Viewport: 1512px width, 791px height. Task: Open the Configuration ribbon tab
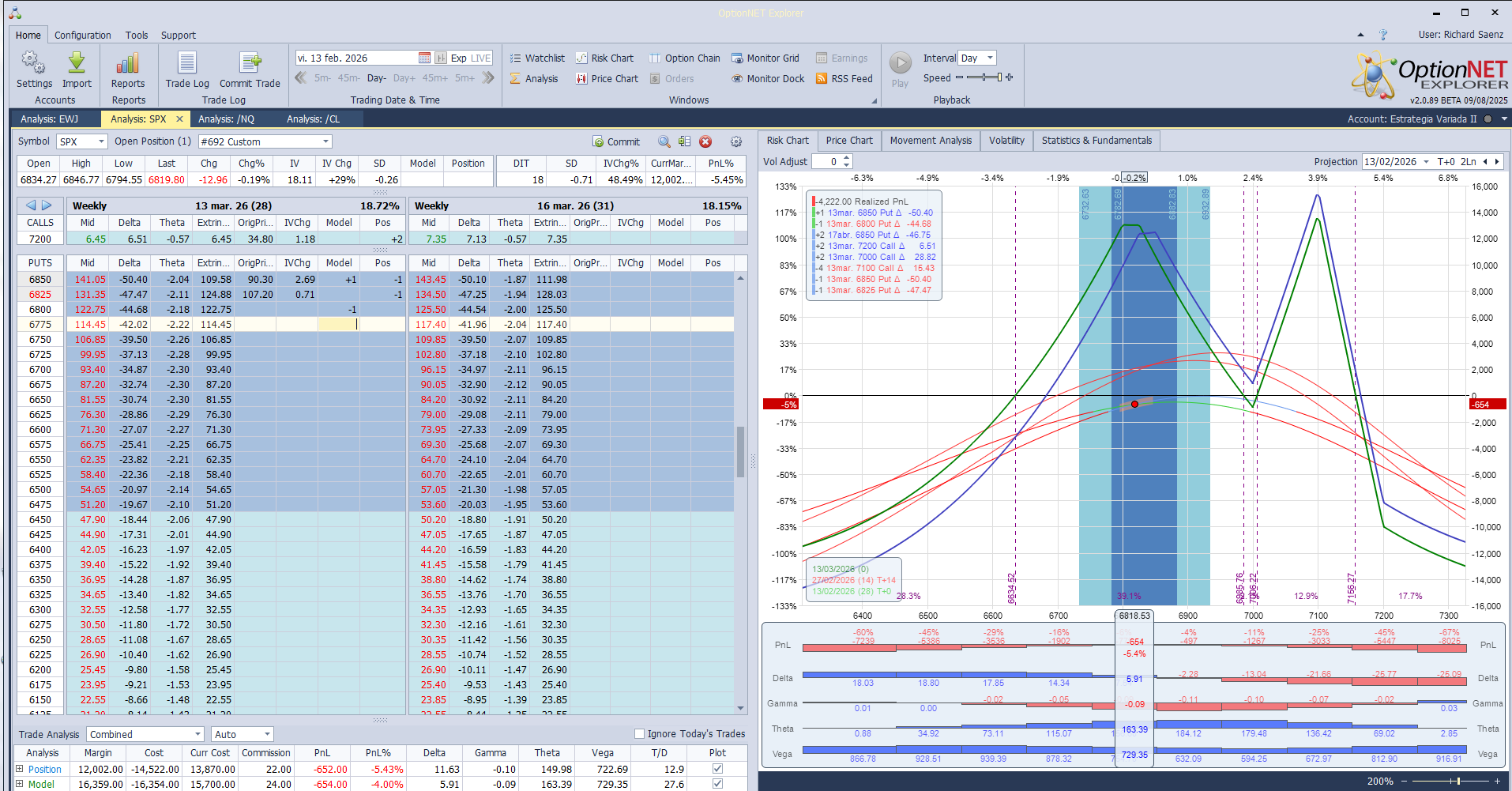tap(82, 36)
